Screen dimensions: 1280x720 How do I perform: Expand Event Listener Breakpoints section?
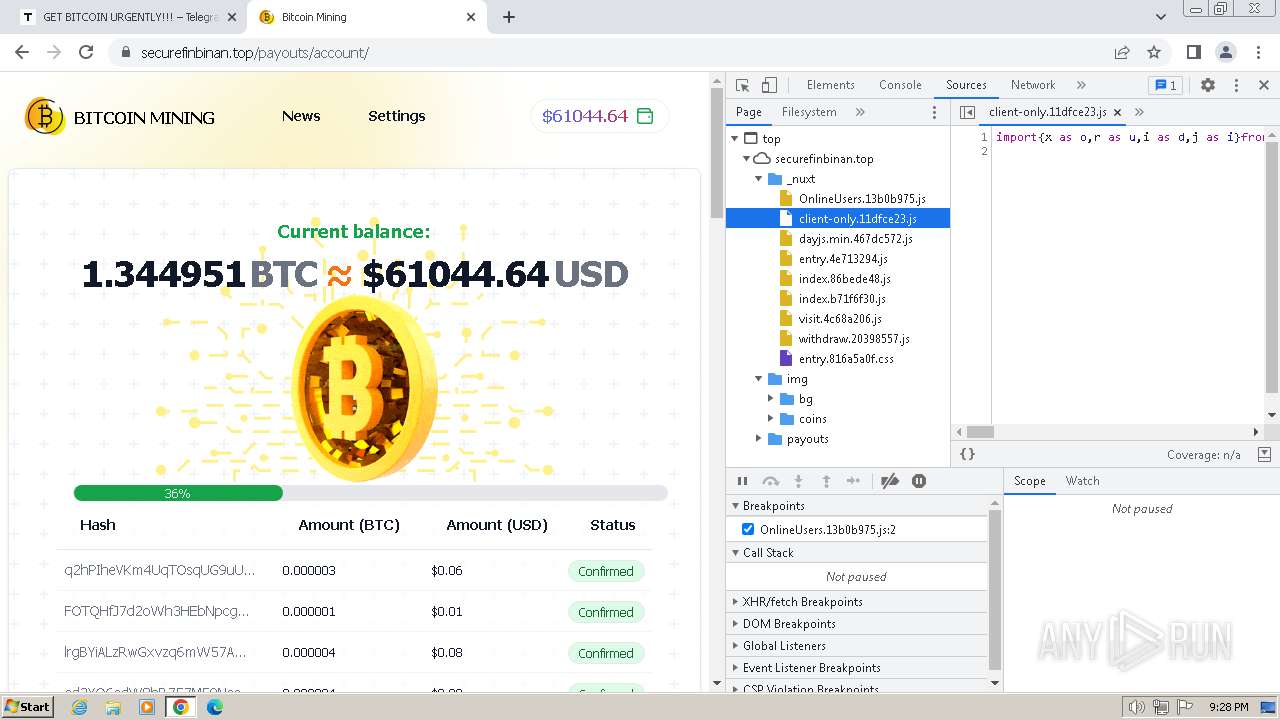[736, 668]
